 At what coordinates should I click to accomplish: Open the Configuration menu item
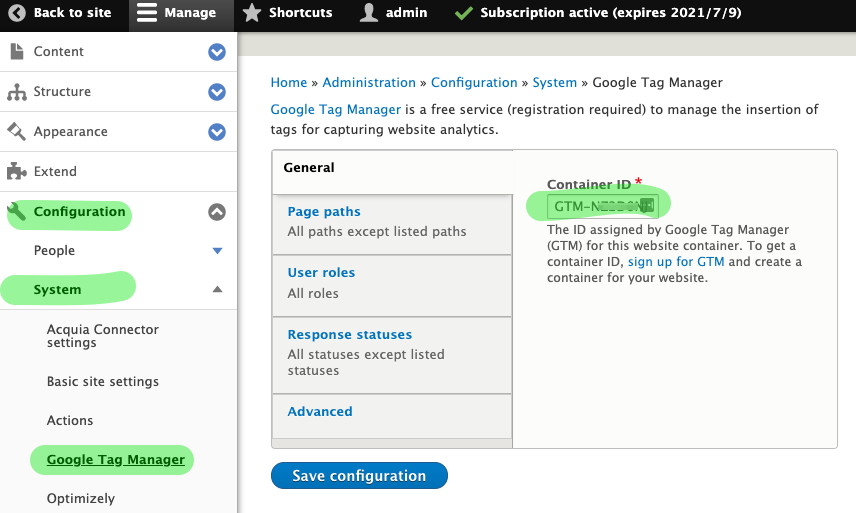point(79,211)
